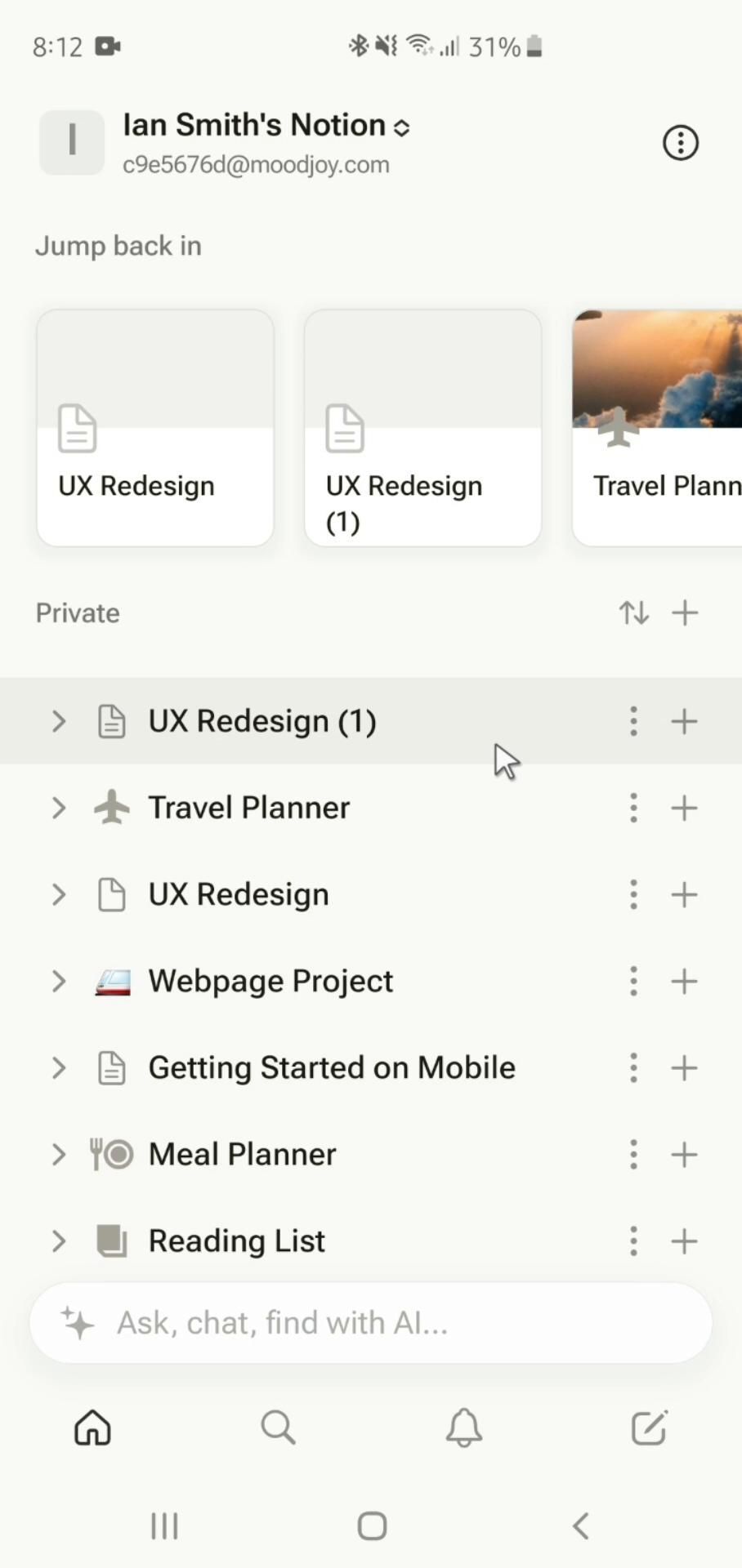Expand Getting Started on Mobile
This screenshot has width=742, height=1568.
click(58, 1067)
